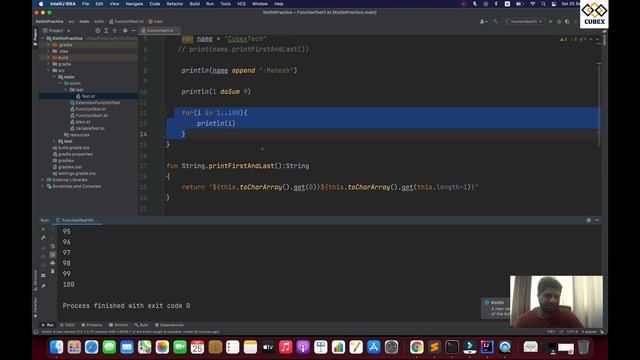Click Expand All icon in Project panel
Image resolution: width=640 pixels, height=360 pixels.
coord(106,31)
